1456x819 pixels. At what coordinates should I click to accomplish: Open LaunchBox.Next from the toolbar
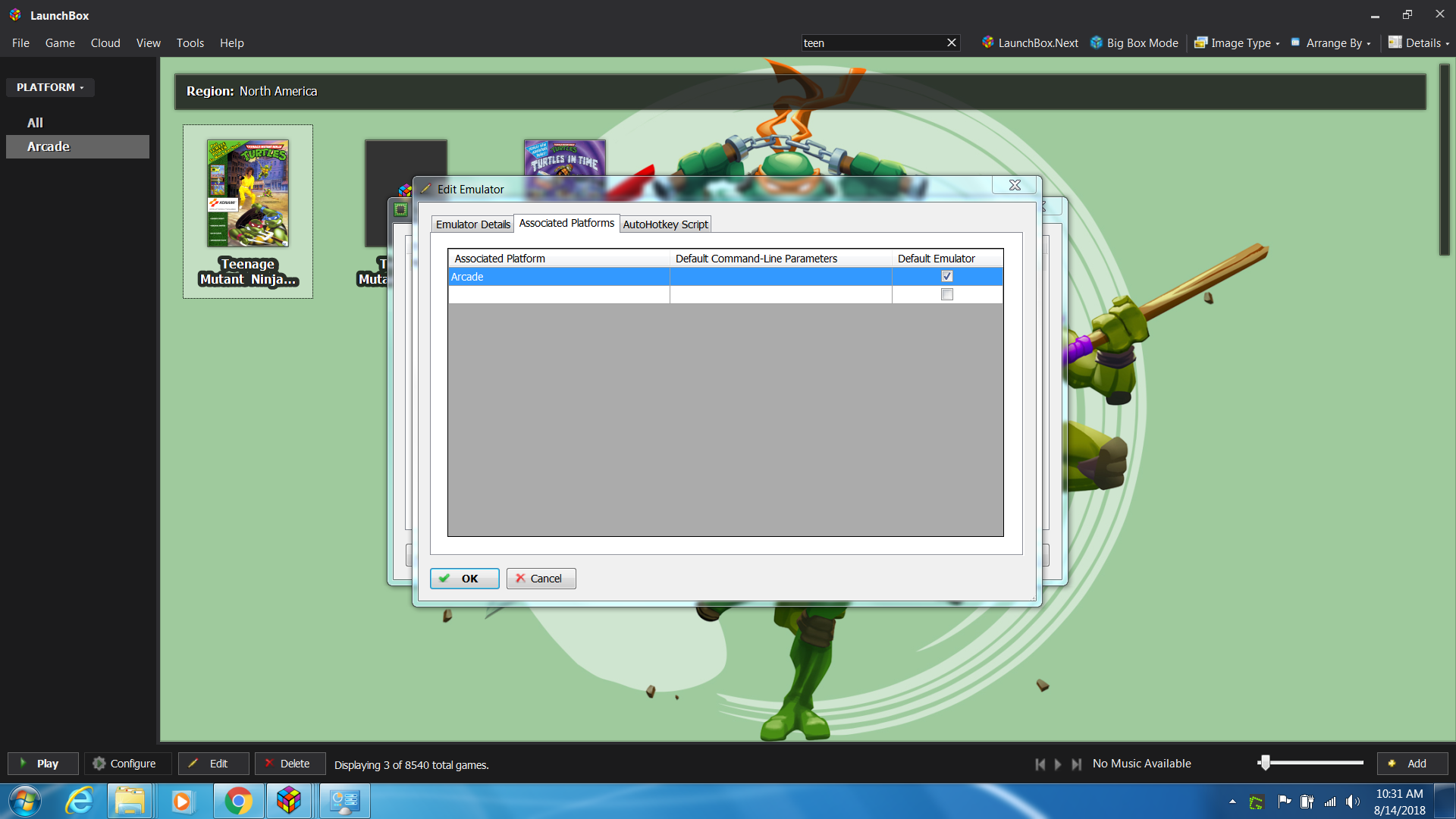pos(1030,43)
